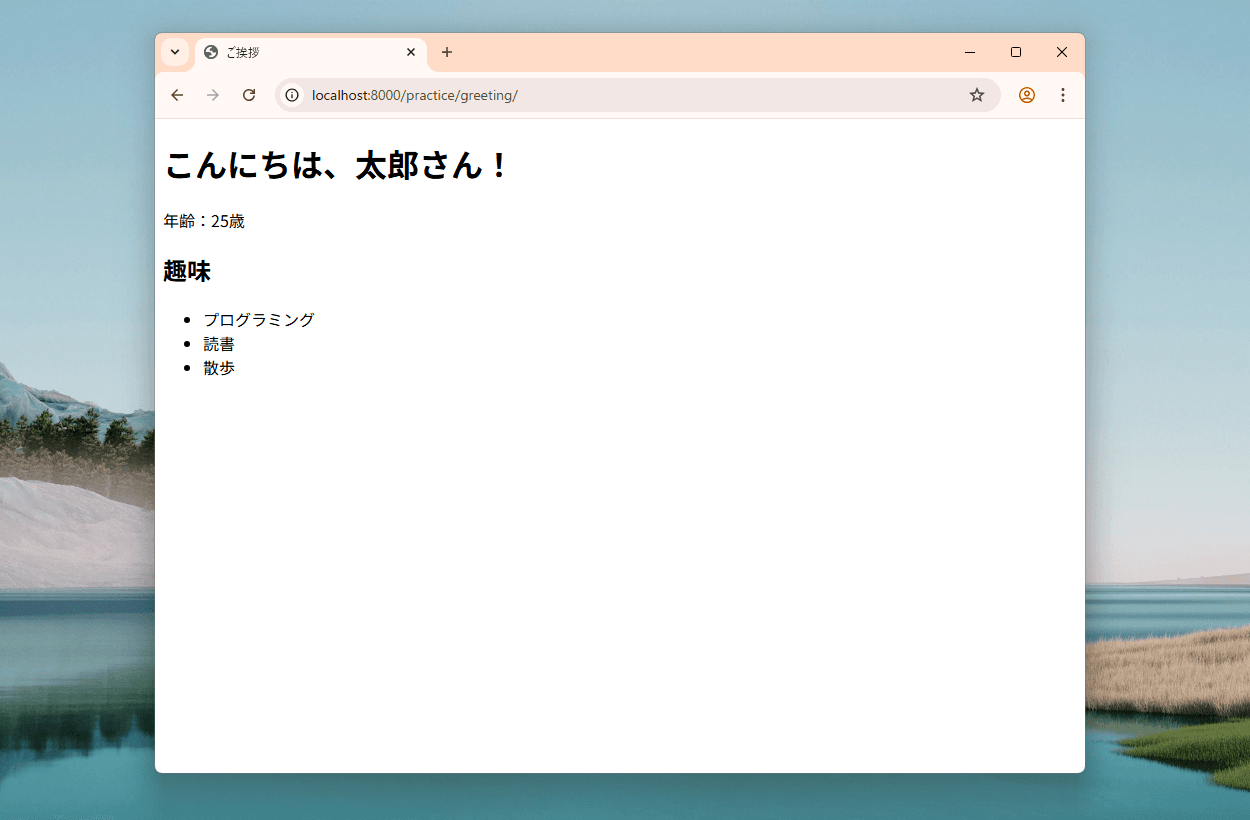1250x820 pixels.
Task: Expand the tab search dropdown arrow
Action: [x=175, y=52]
